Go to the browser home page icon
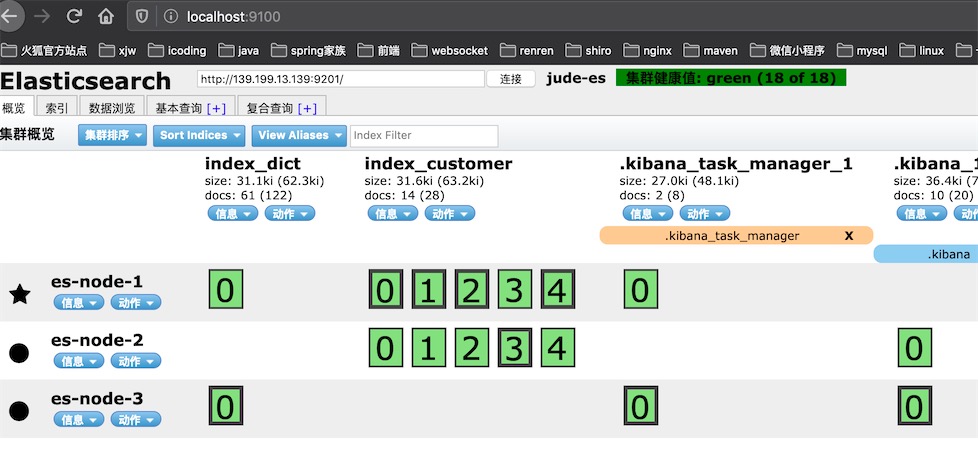Screen dimensions: 978x453 (x=107, y=16)
